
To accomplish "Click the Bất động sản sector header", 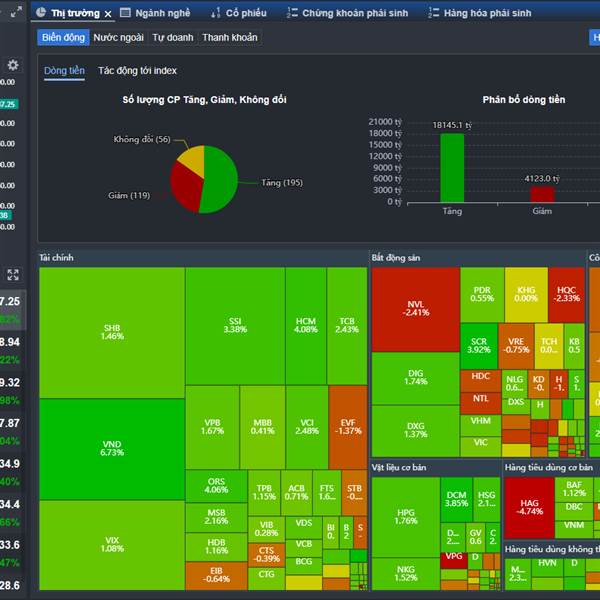I will click(x=396, y=258).
